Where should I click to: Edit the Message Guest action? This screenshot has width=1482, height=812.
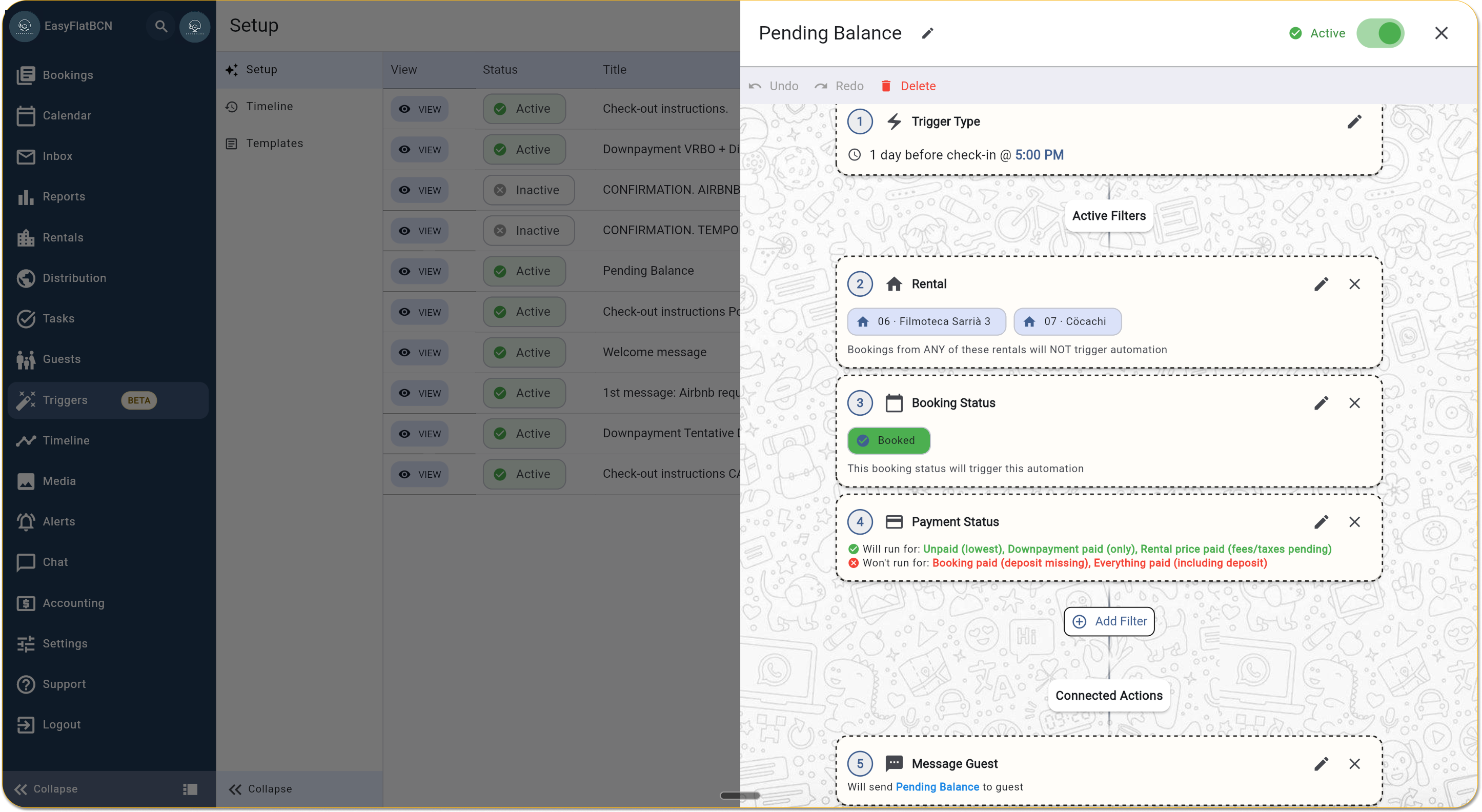tap(1321, 764)
